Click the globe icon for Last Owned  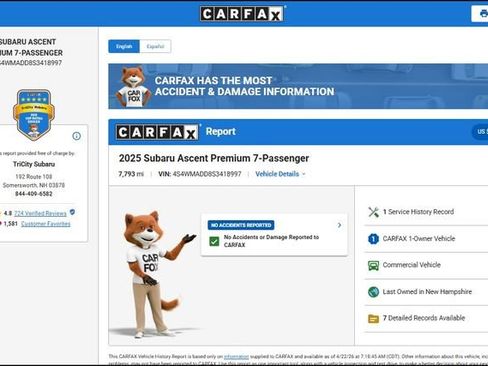coord(373,292)
